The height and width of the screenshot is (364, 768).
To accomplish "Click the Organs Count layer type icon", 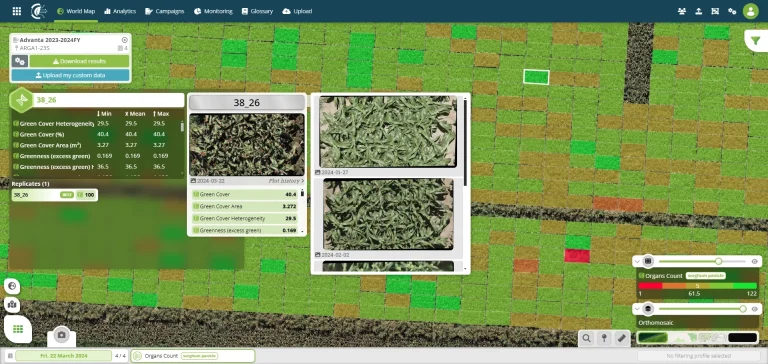I will [648, 261].
